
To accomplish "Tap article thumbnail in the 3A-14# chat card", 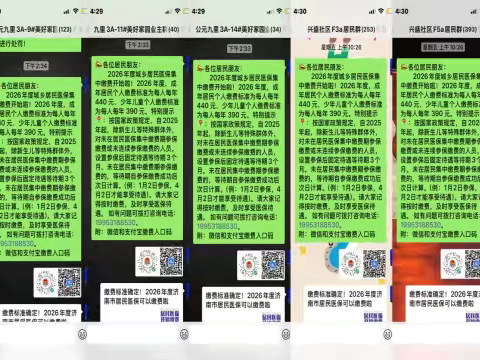I will (271, 317).
